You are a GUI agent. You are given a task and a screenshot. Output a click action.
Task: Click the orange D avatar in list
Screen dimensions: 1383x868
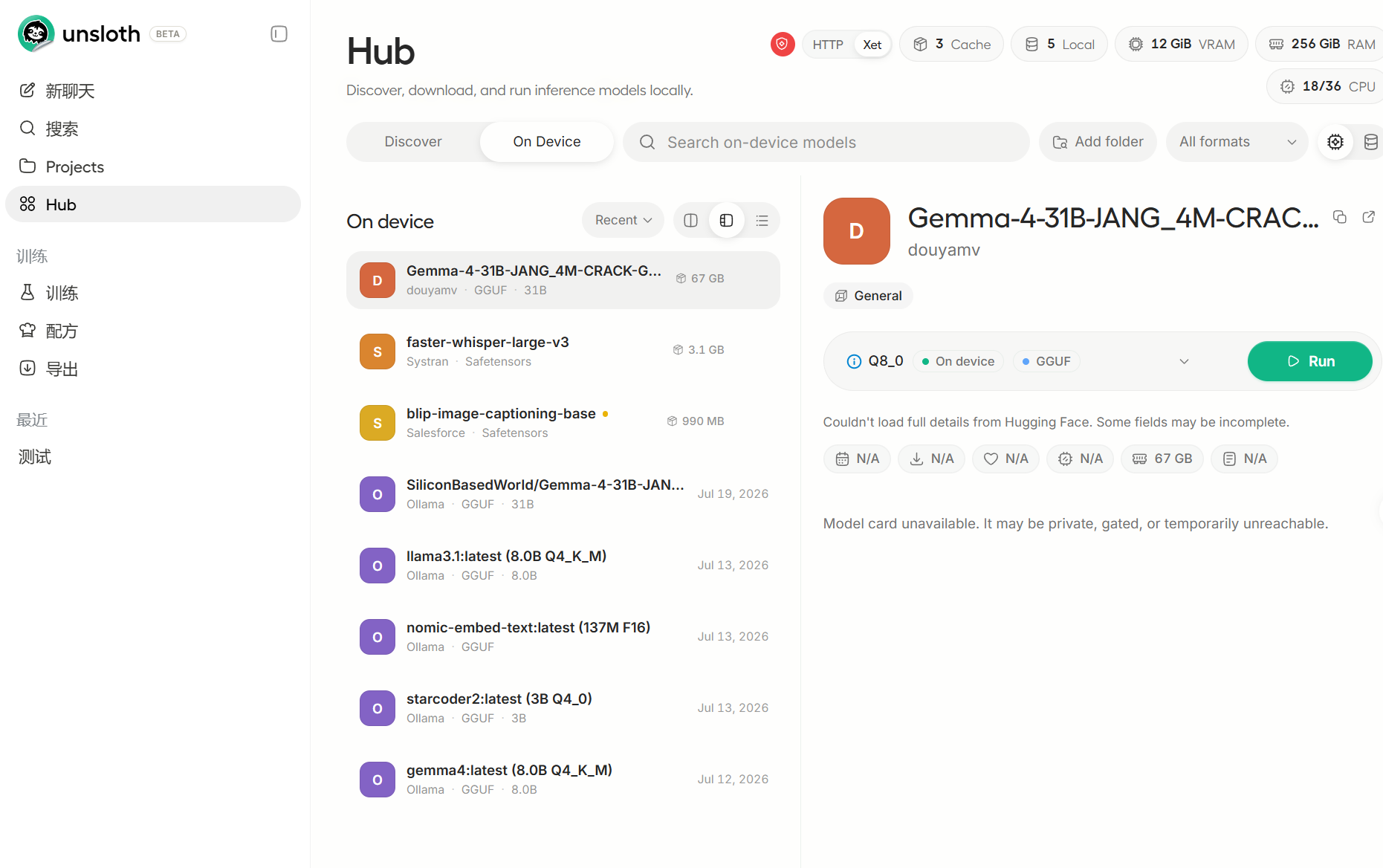pos(378,280)
